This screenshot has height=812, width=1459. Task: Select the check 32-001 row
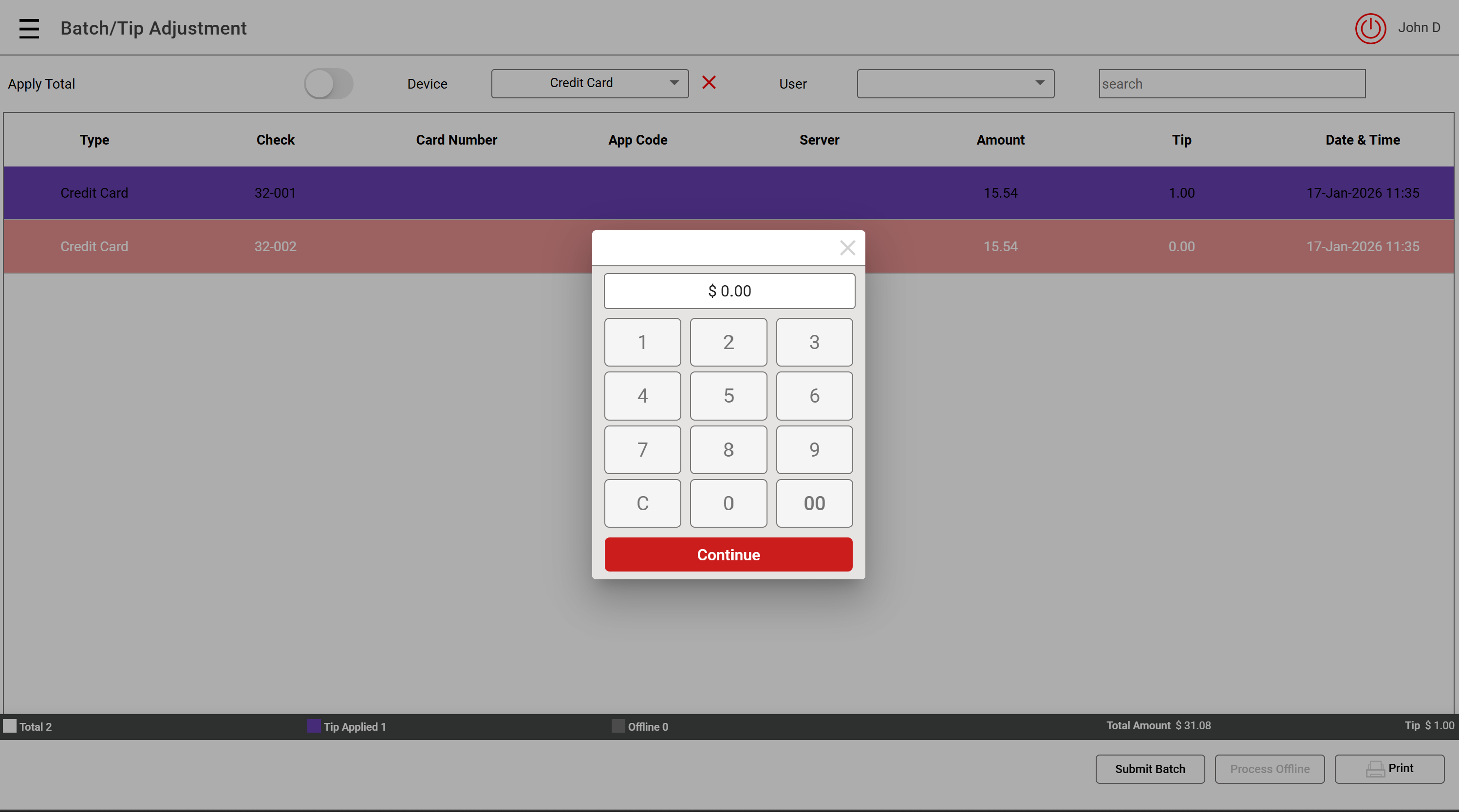275,193
